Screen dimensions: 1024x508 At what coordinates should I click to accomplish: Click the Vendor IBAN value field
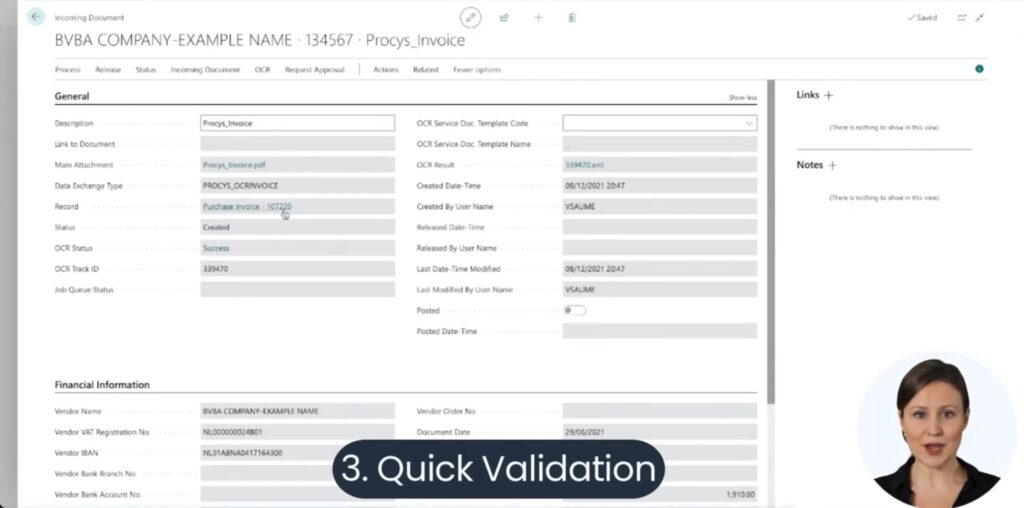297,453
